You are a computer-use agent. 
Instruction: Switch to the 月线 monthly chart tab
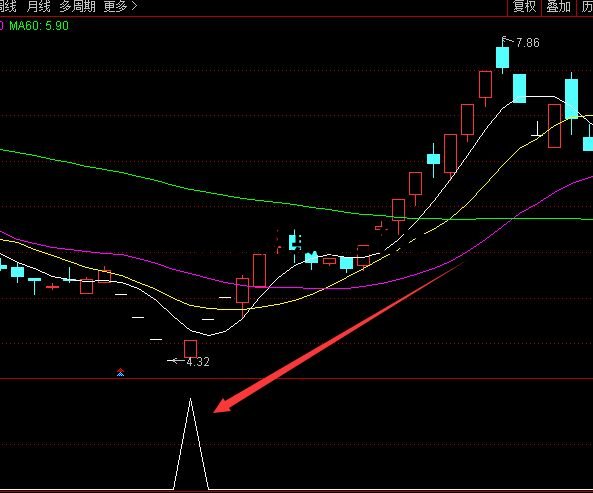(x=39, y=6)
